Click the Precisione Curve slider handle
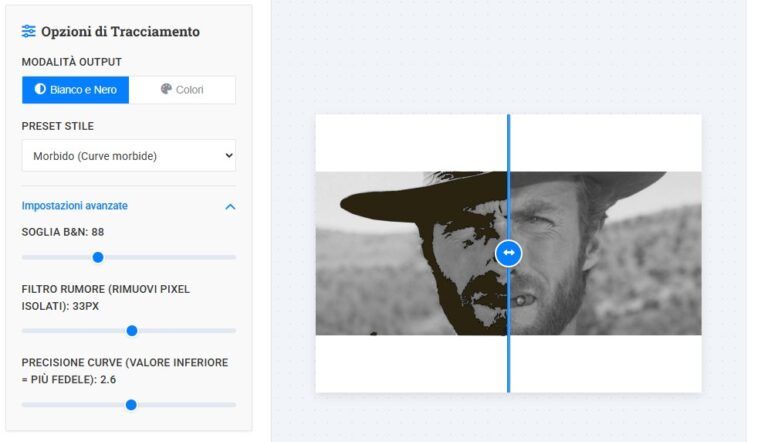The width and height of the screenshot is (768, 442). [x=131, y=405]
